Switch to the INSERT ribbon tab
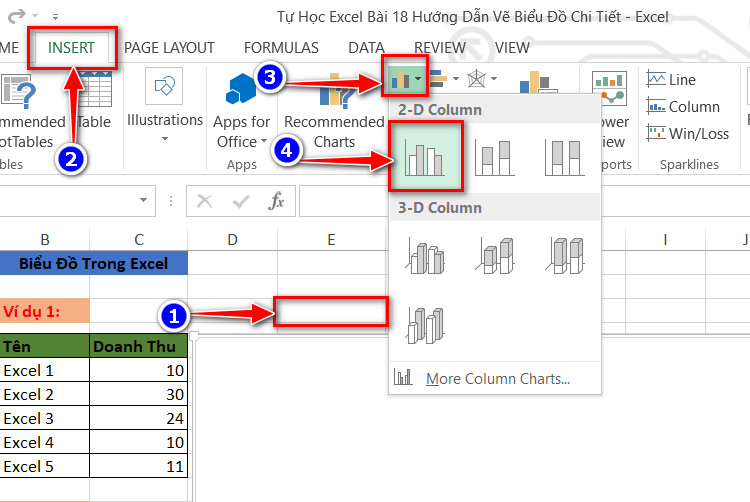 coord(71,48)
